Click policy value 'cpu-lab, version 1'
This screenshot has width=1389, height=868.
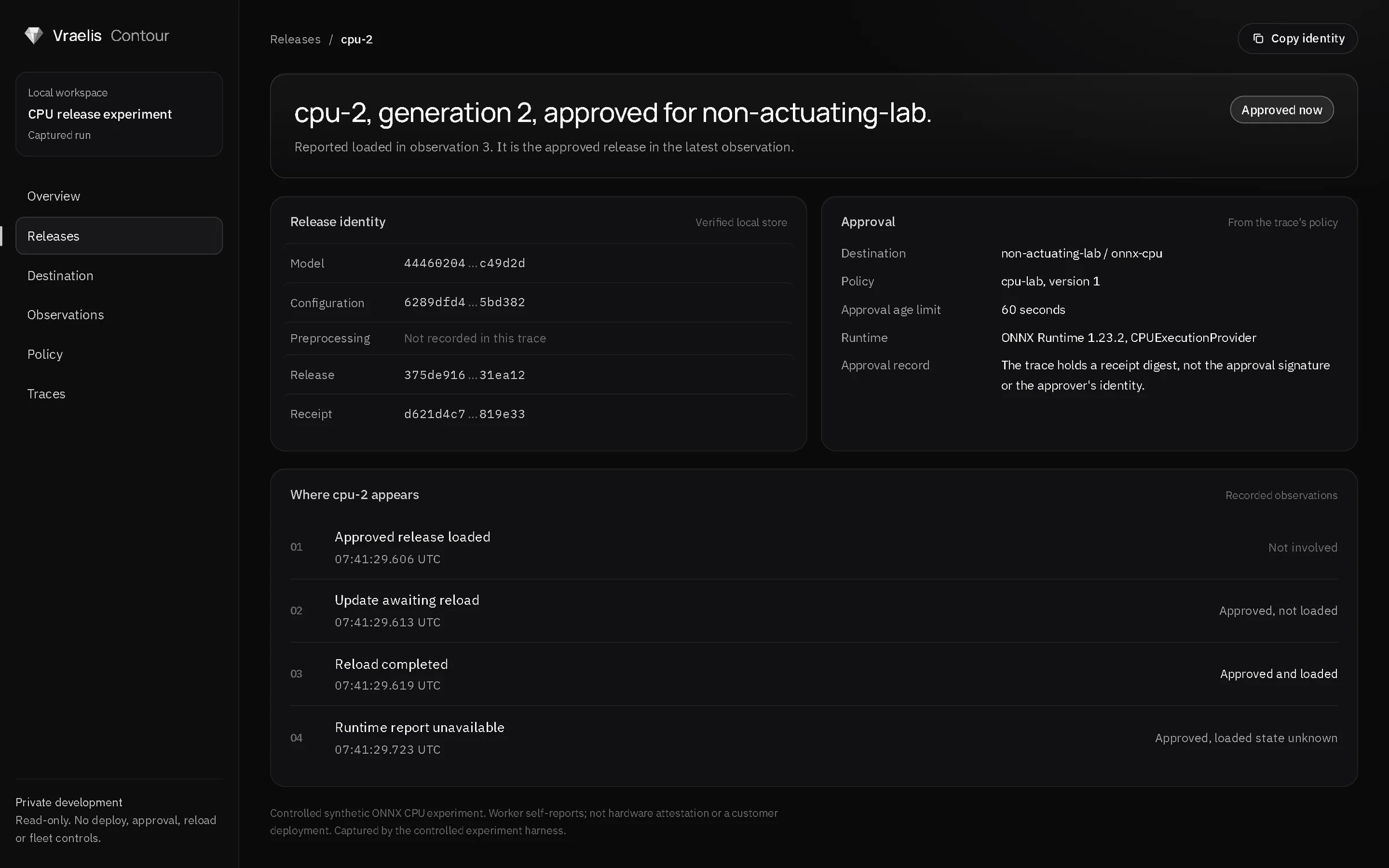(x=1050, y=281)
